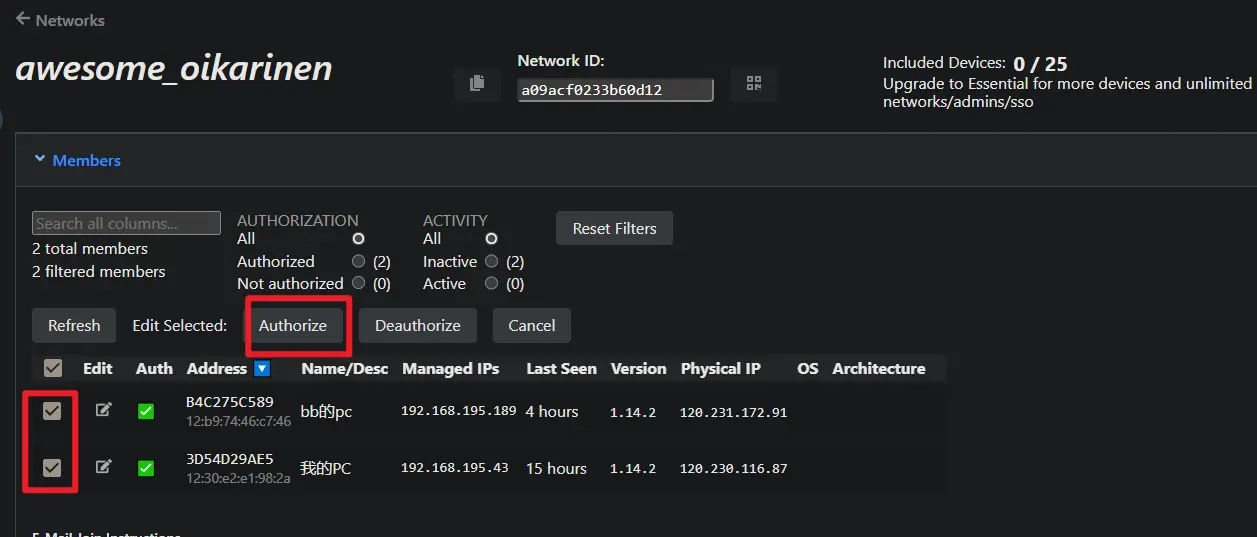
Task: Copy the Network ID with copy icon
Action: 477,84
